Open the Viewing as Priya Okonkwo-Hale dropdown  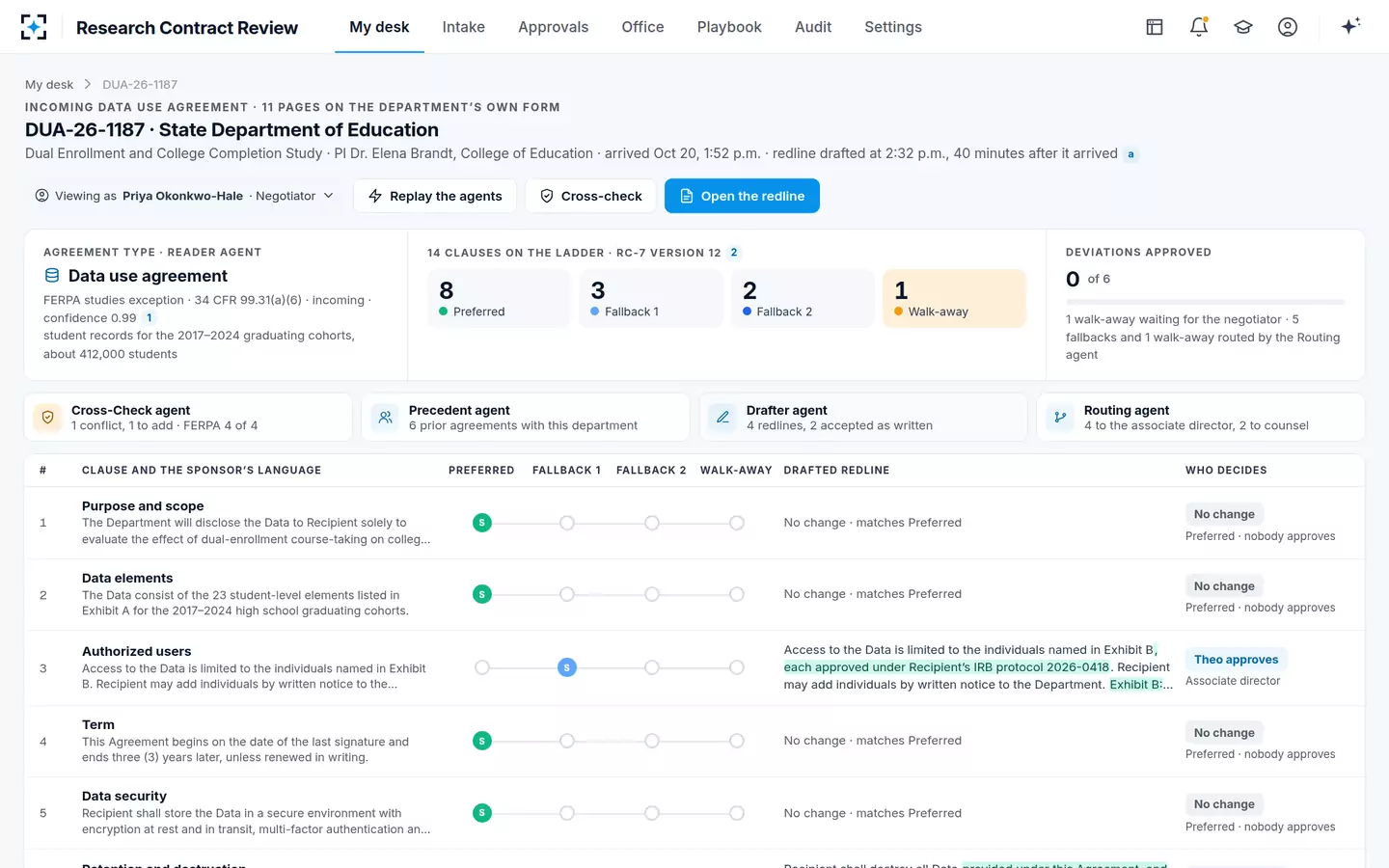(184, 196)
